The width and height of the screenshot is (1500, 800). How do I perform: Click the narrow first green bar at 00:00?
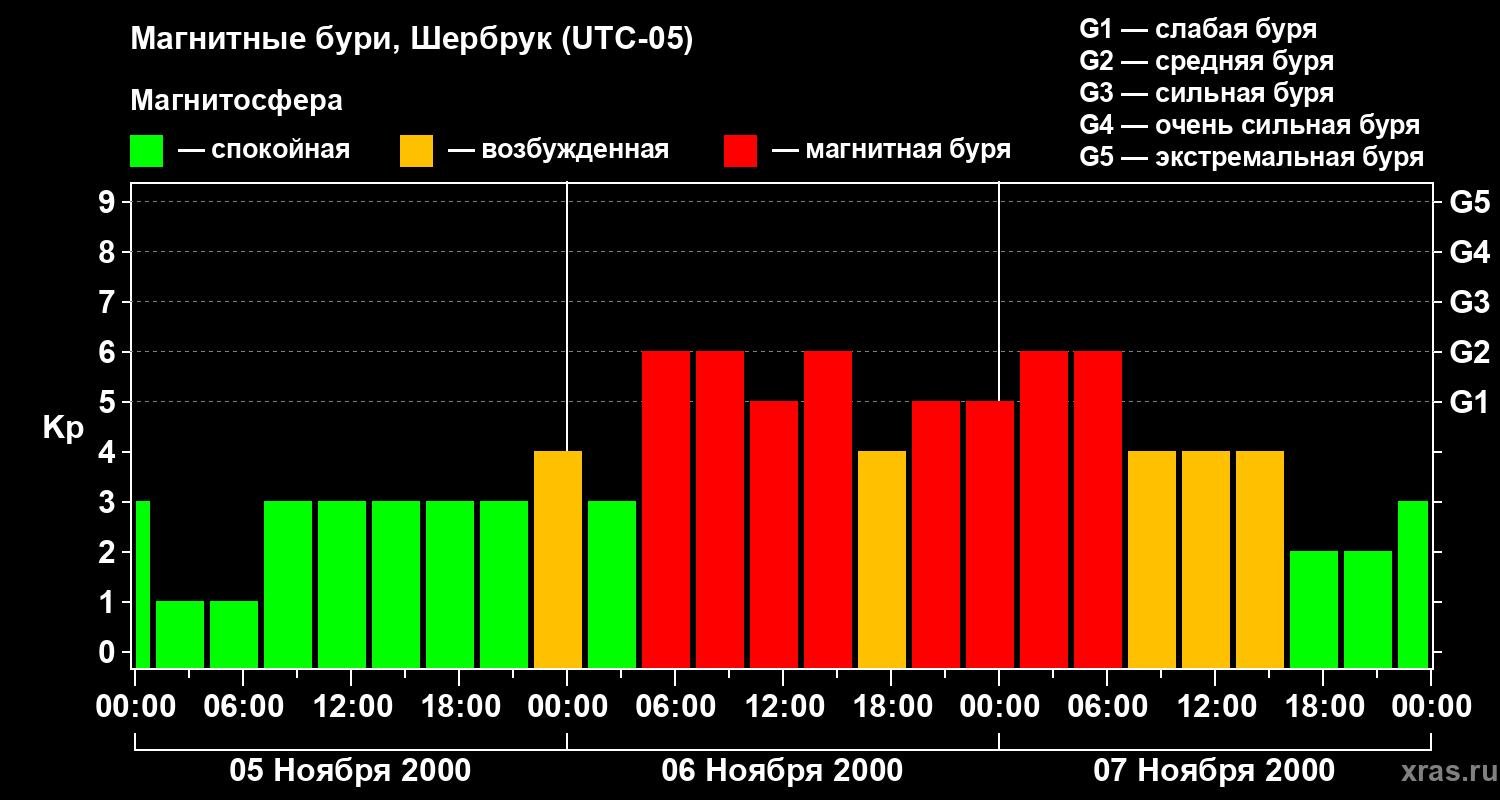coord(142,584)
